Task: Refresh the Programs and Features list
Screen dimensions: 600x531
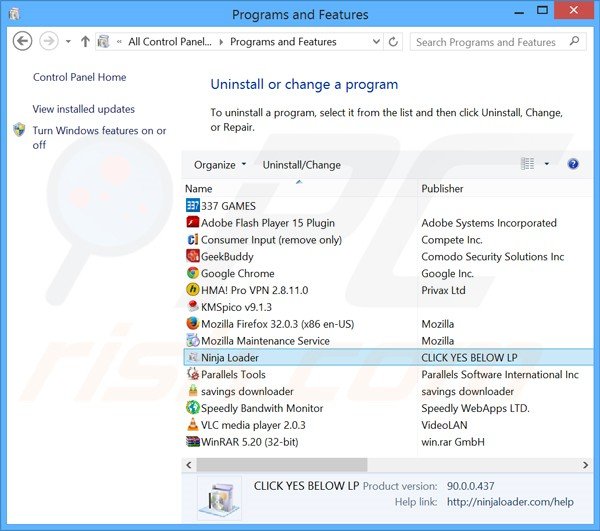Action: (x=393, y=41)
